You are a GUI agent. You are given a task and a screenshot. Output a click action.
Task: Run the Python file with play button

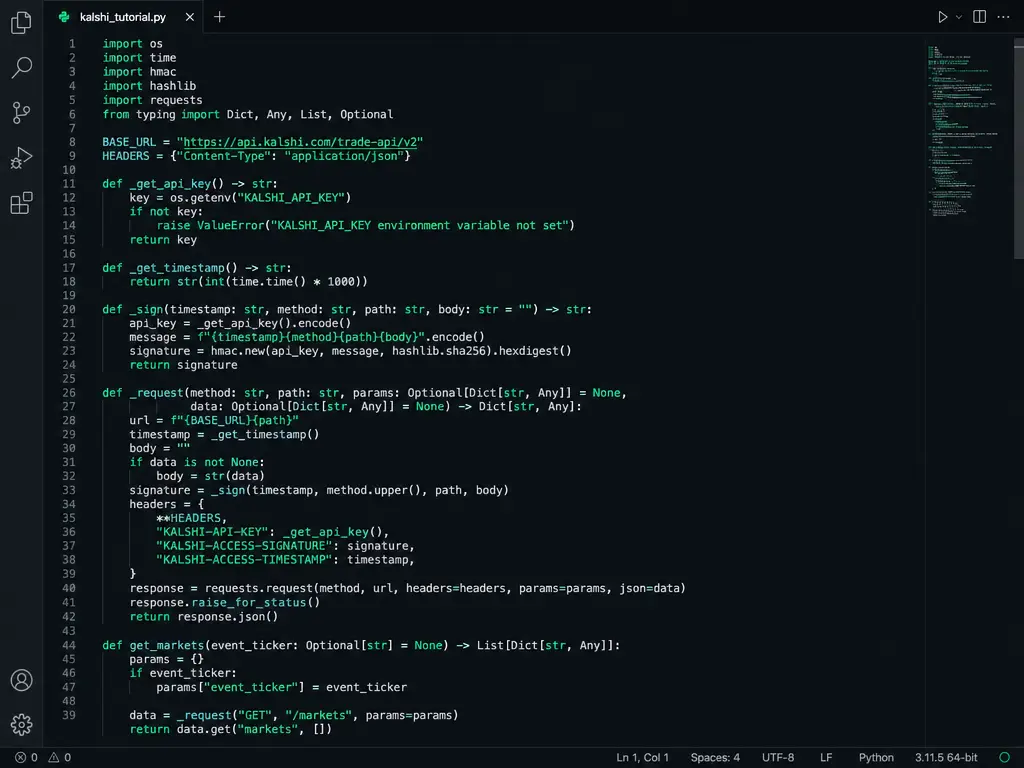coord(942,17)
